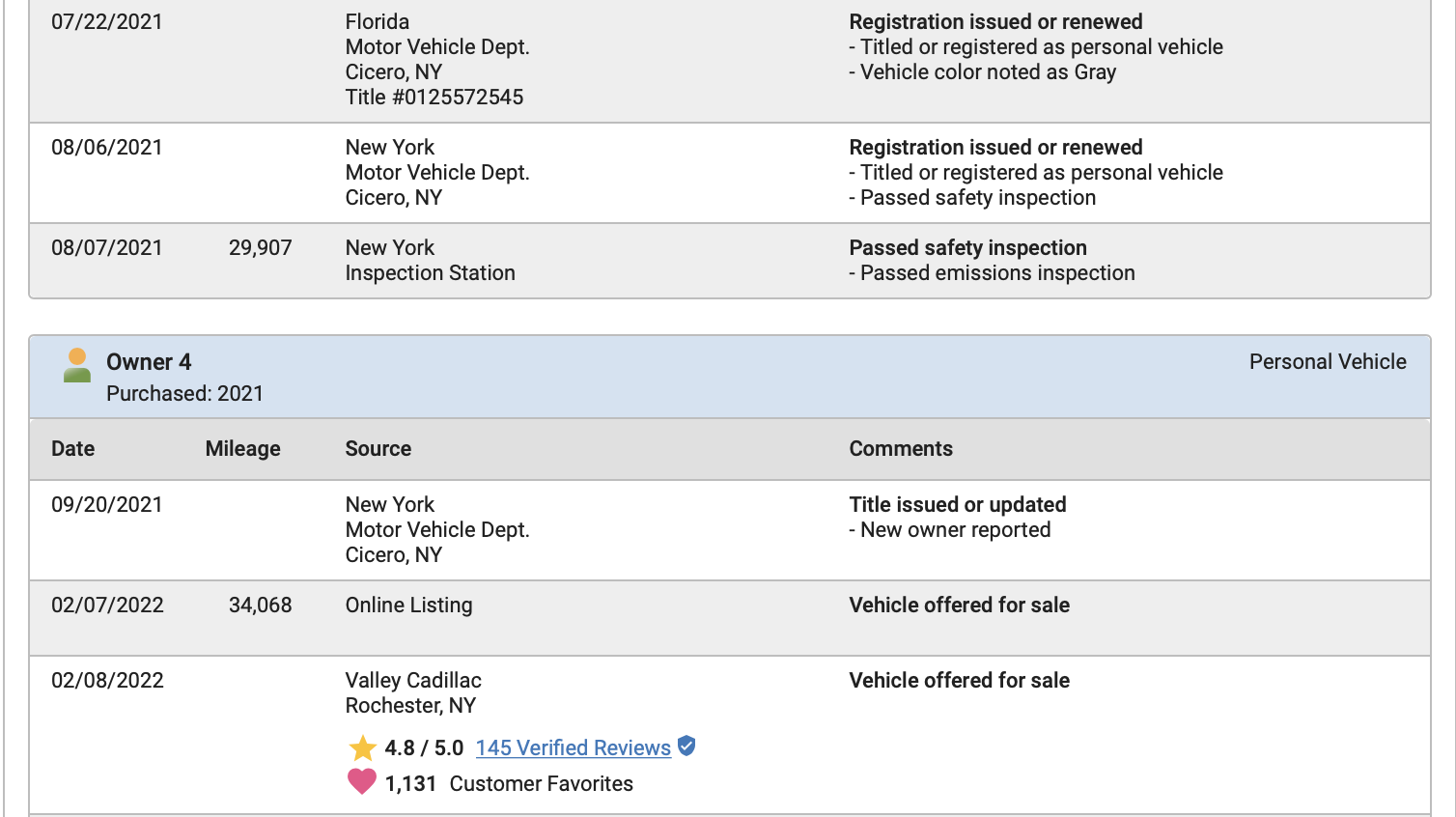Click the 34,068 mileage value
The image size is (1456, 817).
260,606
